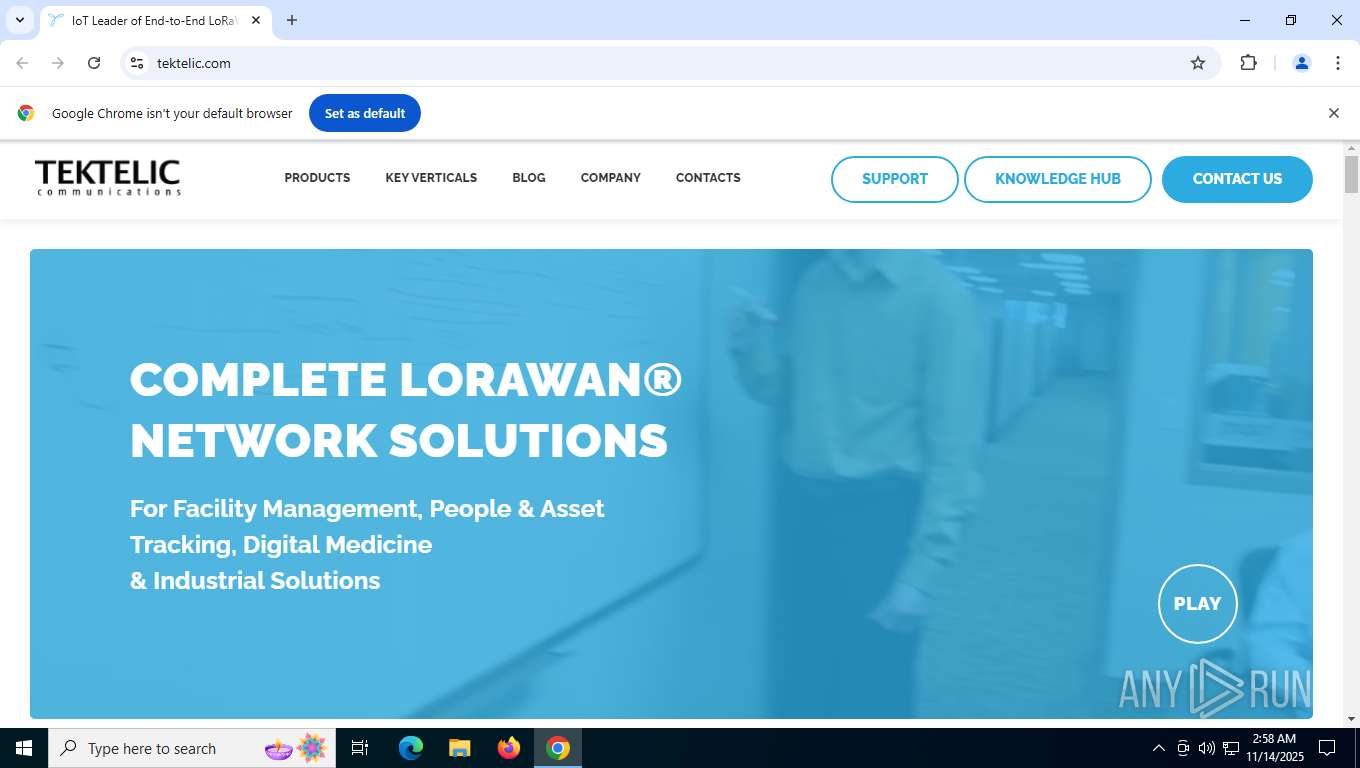Open the KEY VERTICALS menu
Image resolution: width=1360 pixels, height=768 pixels.
tap(431, 178)
